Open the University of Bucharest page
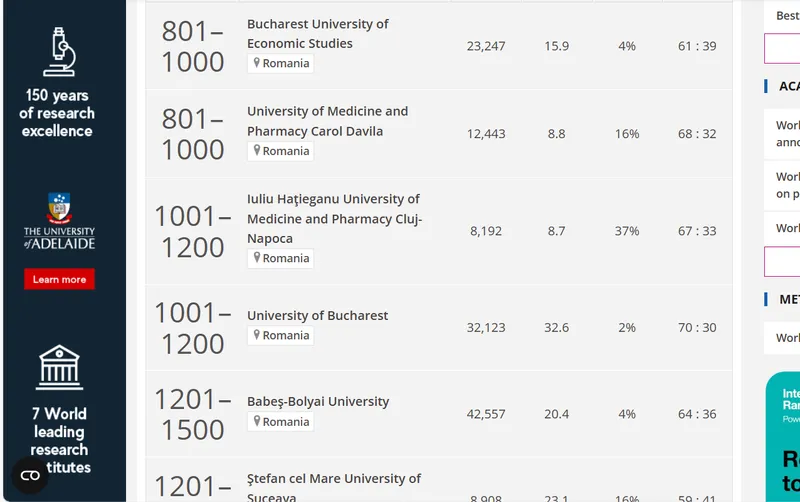This screenshot has height=502, width=800. (x=317, y=315)
